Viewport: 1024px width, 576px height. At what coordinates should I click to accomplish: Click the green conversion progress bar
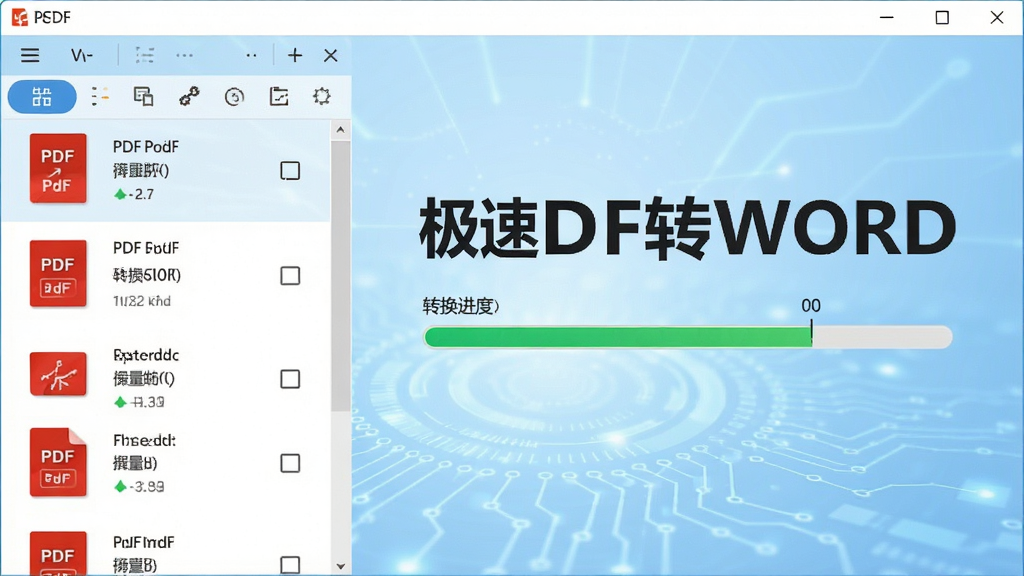688,337
